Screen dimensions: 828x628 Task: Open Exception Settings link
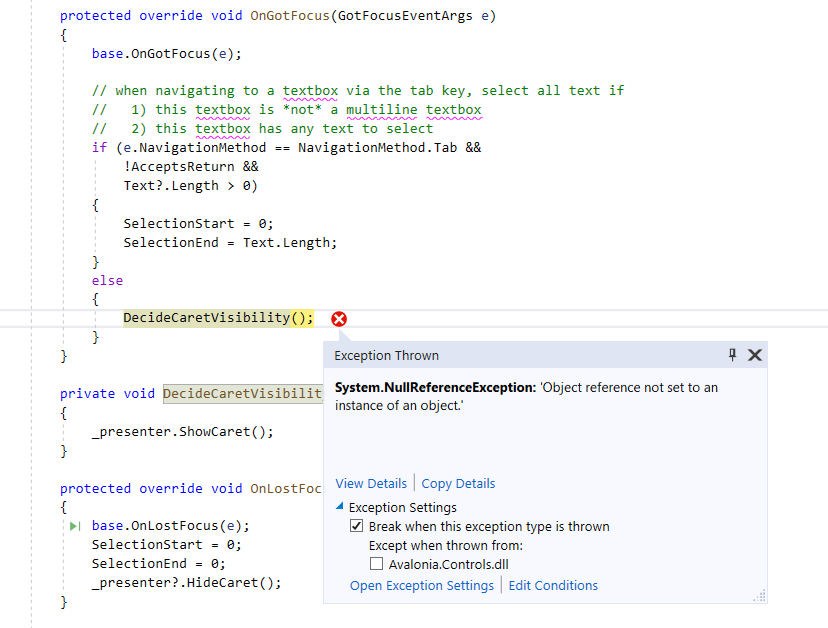pyautogui.click(x=422, y=585)
